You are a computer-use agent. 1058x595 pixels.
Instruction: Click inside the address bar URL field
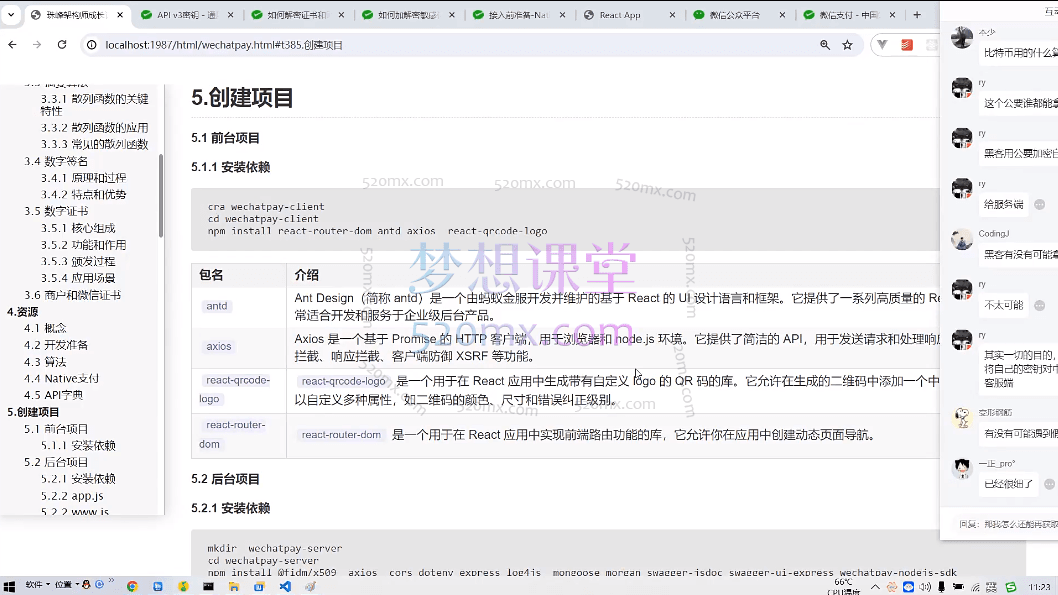click(300, 45)
